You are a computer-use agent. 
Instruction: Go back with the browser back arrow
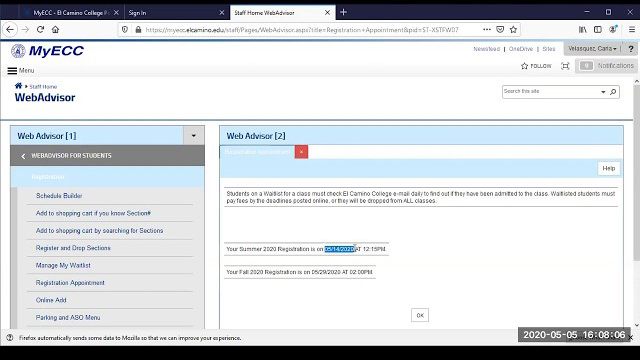coord(10,29)
